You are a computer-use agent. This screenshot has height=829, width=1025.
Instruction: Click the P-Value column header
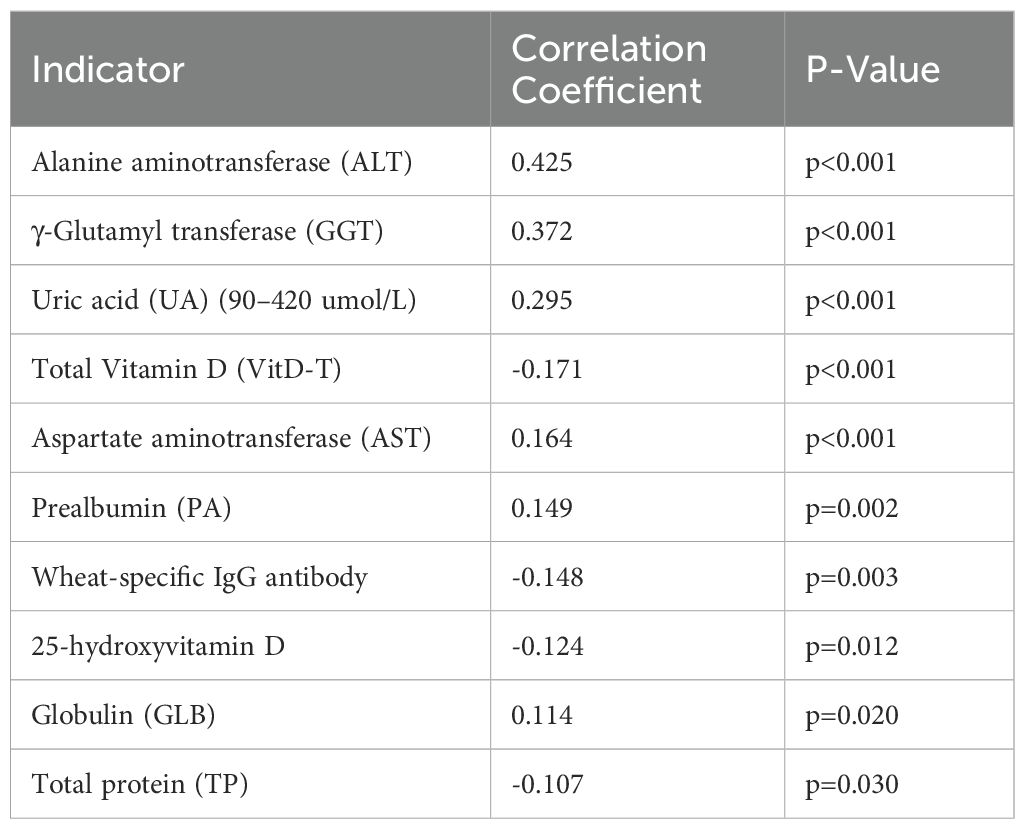tap(873, 70)
